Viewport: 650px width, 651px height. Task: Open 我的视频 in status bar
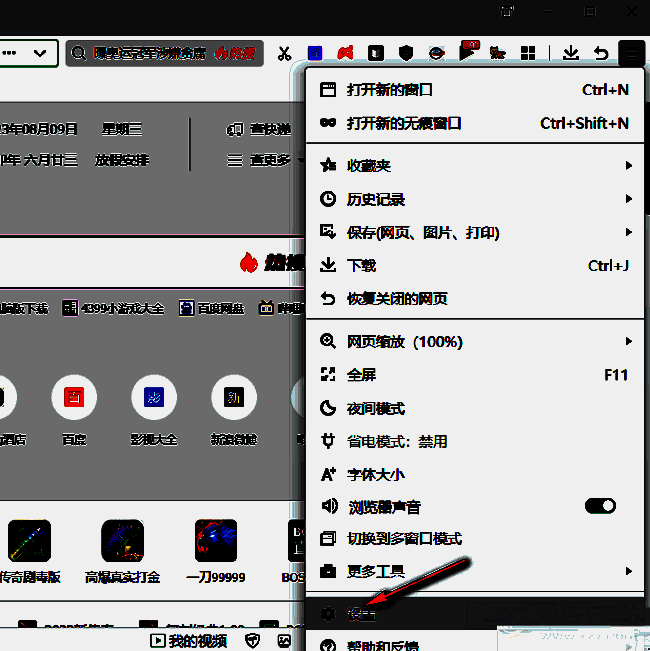coord(188,641)
